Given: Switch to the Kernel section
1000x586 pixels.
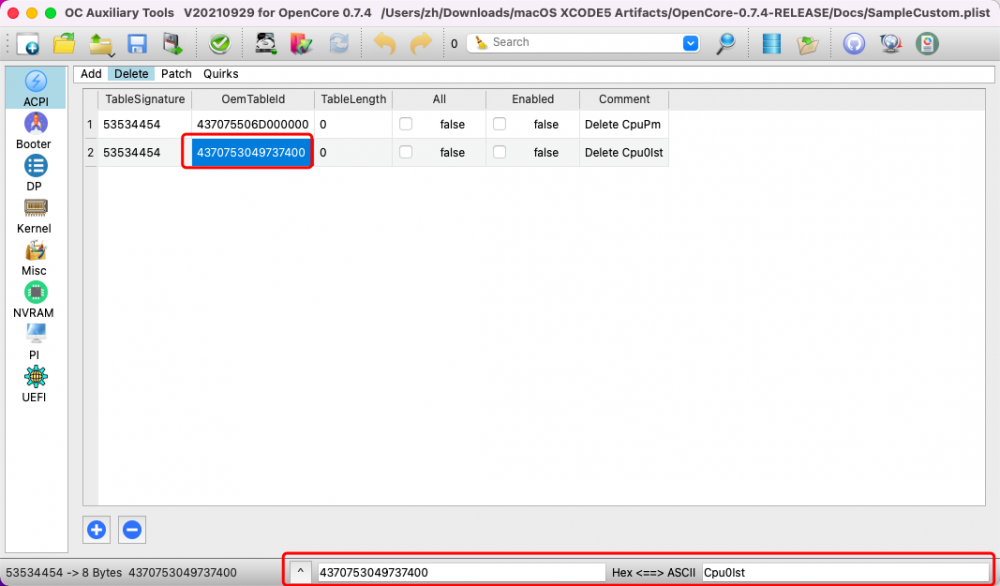Looking at the screenshot, I should [36, 215].
